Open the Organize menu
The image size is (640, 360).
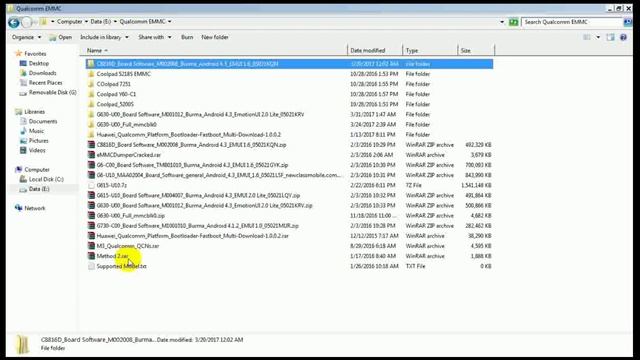click(27, 37)
